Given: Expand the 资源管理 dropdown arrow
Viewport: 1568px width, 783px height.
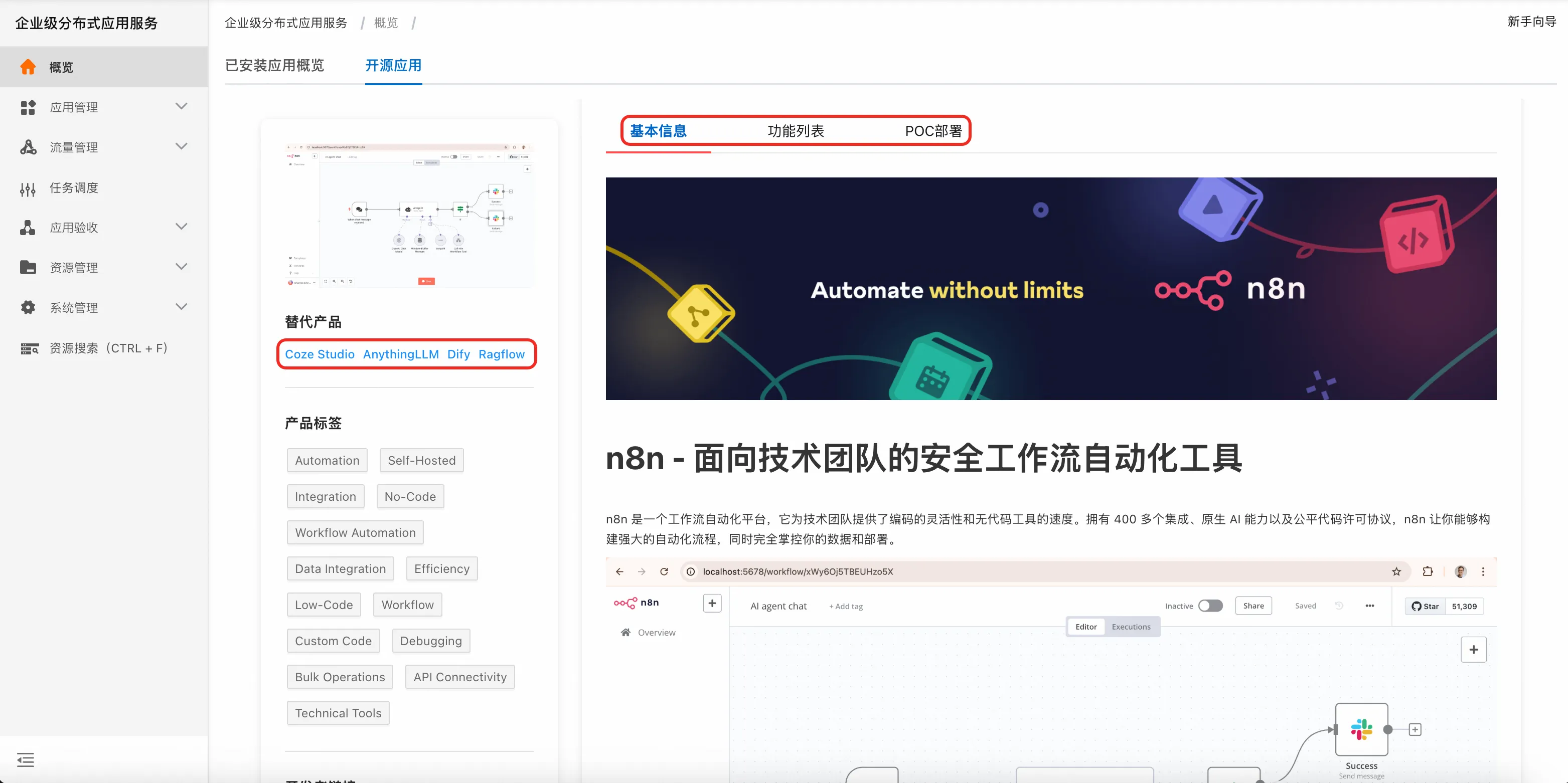Looking at the screenshot, I should click(181, 267).
